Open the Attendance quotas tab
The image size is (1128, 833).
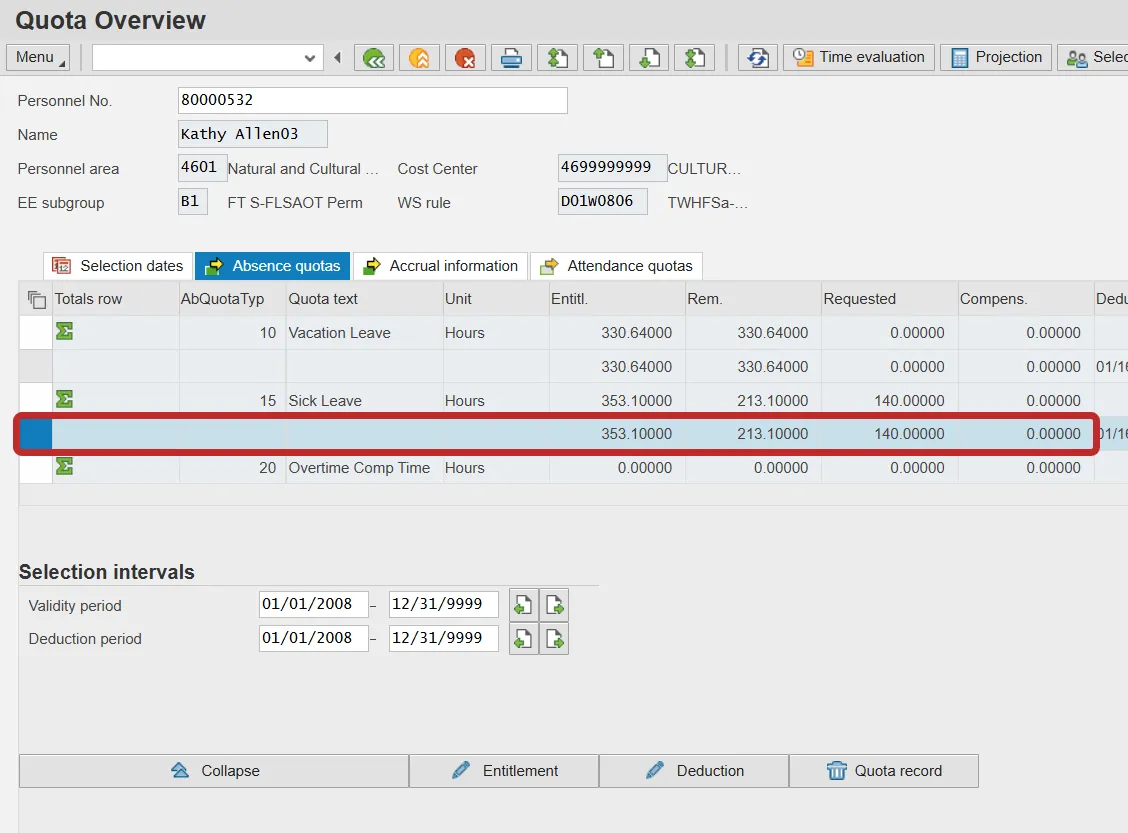[617, 266]
